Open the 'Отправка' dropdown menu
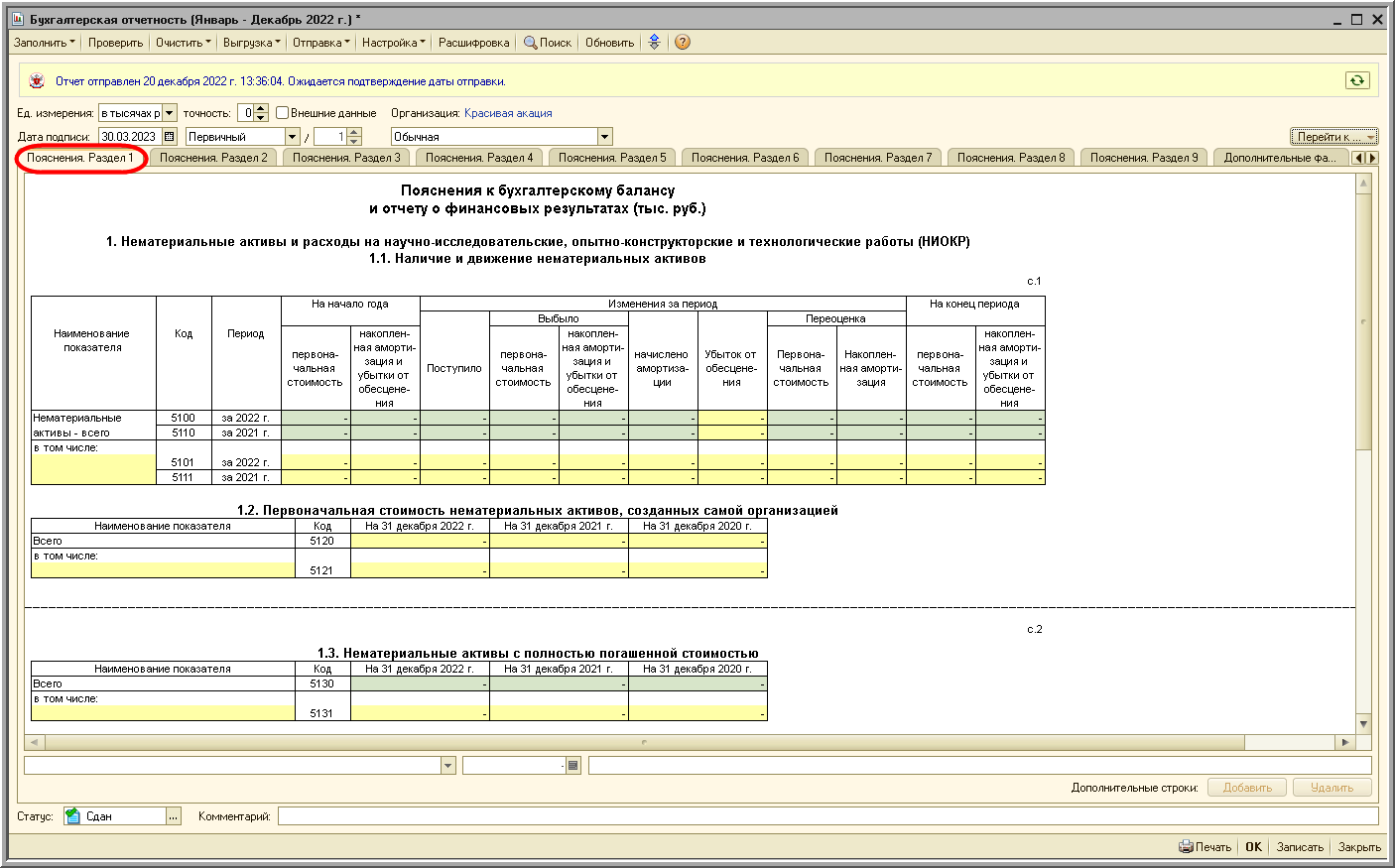This screenshot has height=868, width=1395. click(320, 43)
